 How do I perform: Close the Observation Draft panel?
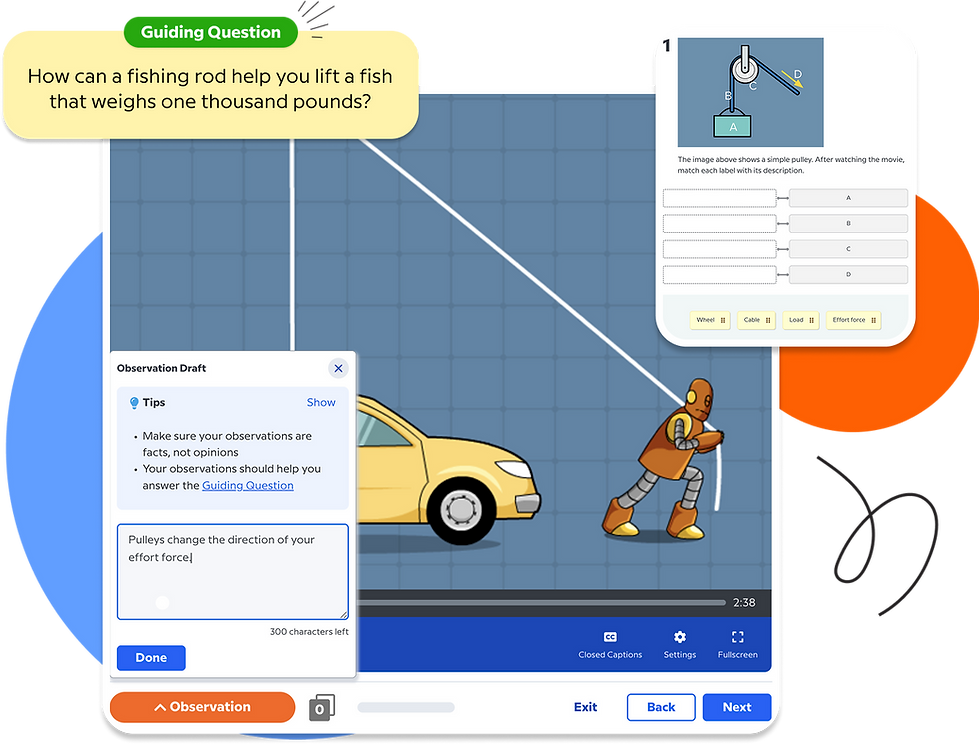pos(338,368)
